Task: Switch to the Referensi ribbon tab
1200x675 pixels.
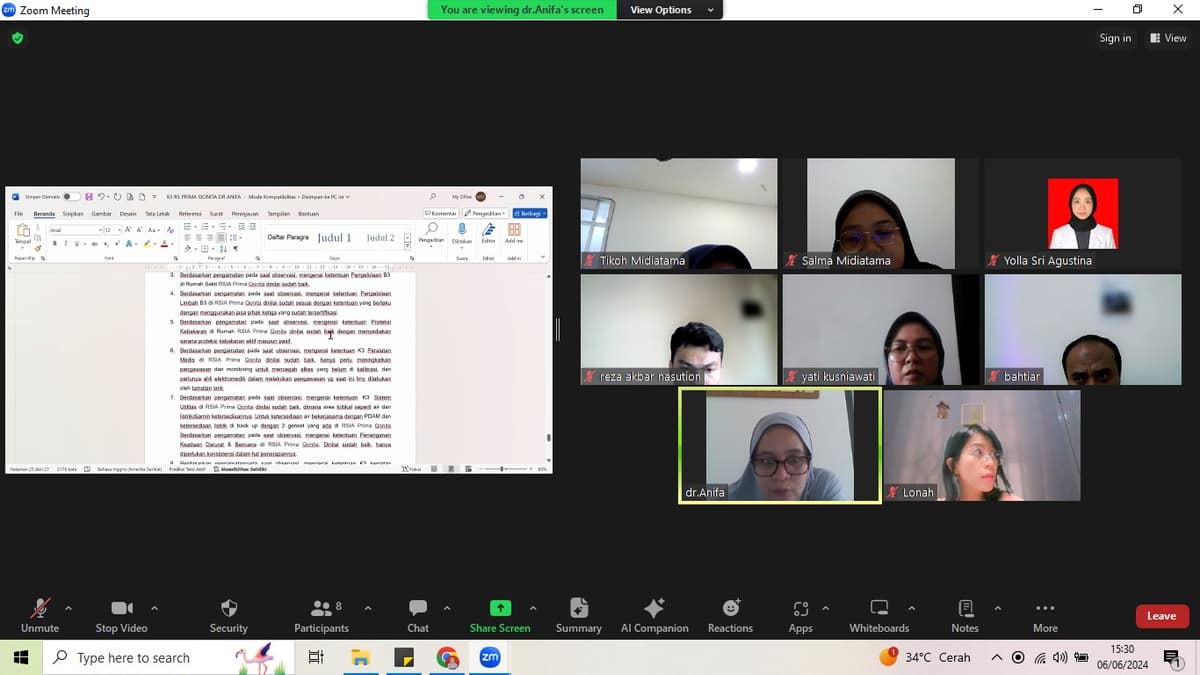Action: coord(190,213)
